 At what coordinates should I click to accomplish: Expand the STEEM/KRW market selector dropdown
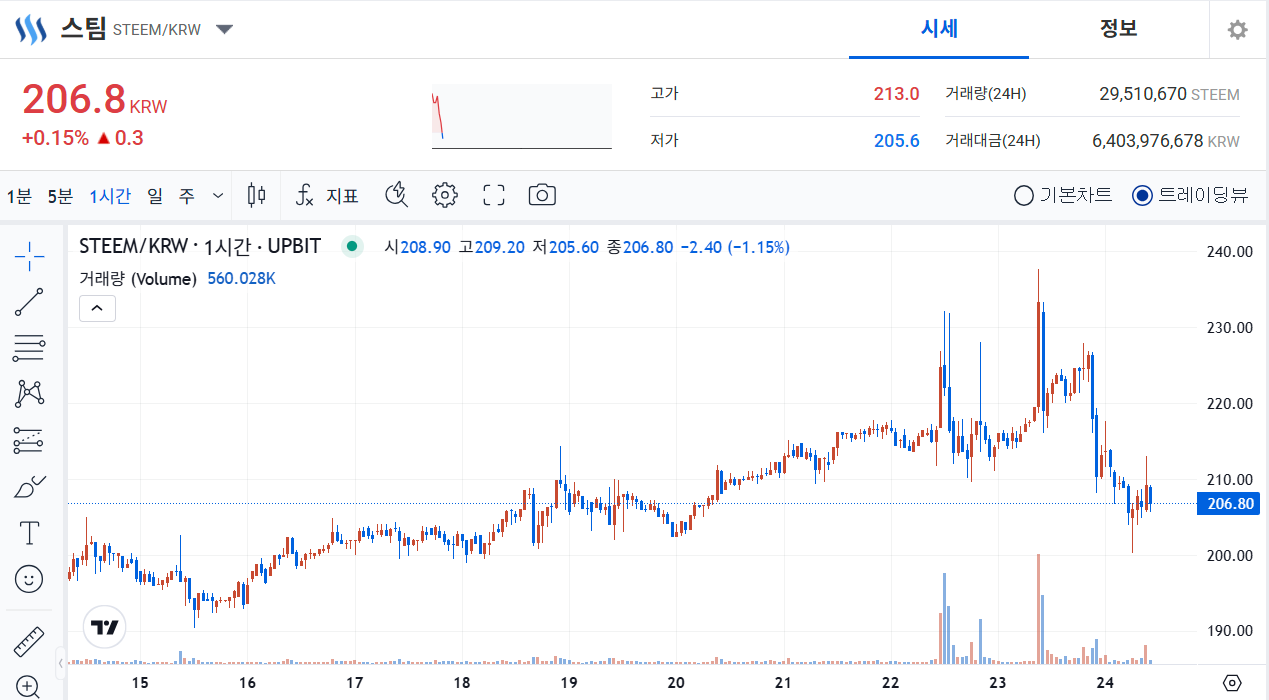click(225, 29)
